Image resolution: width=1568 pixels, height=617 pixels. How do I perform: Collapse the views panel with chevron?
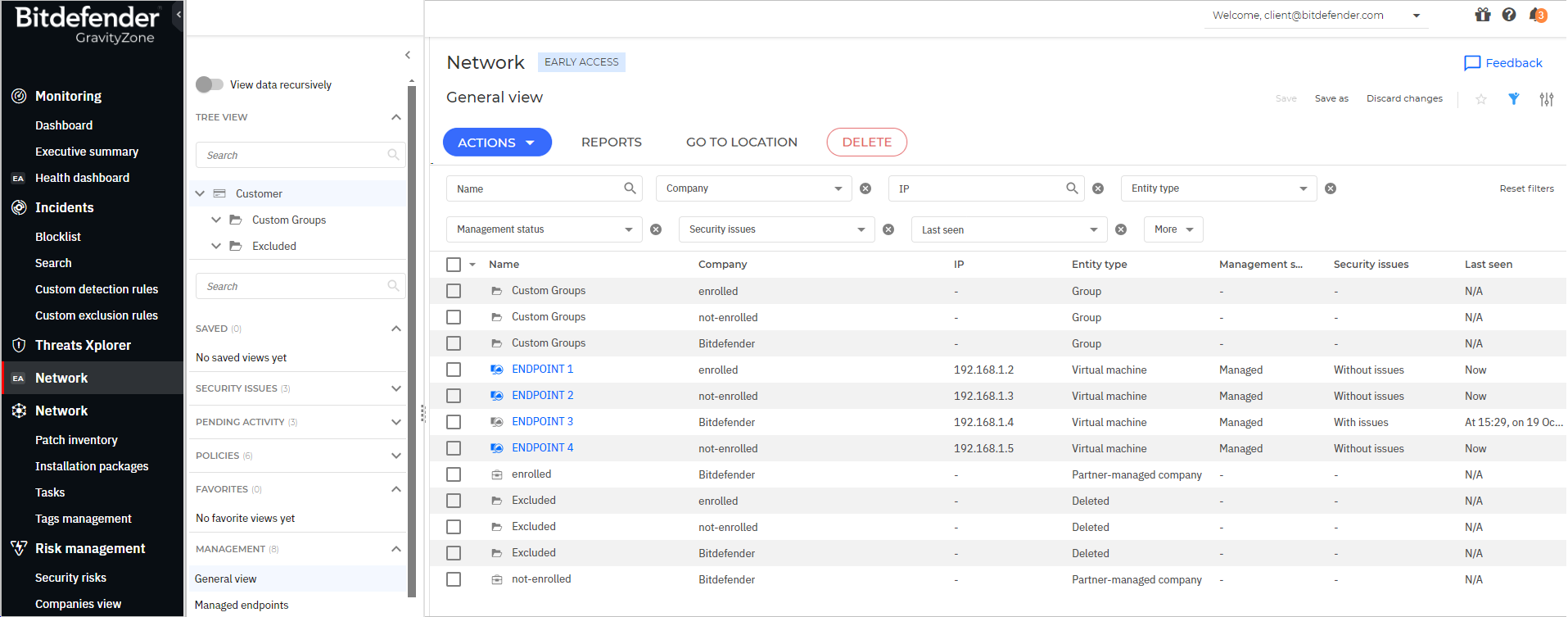(x=408, y=55)
